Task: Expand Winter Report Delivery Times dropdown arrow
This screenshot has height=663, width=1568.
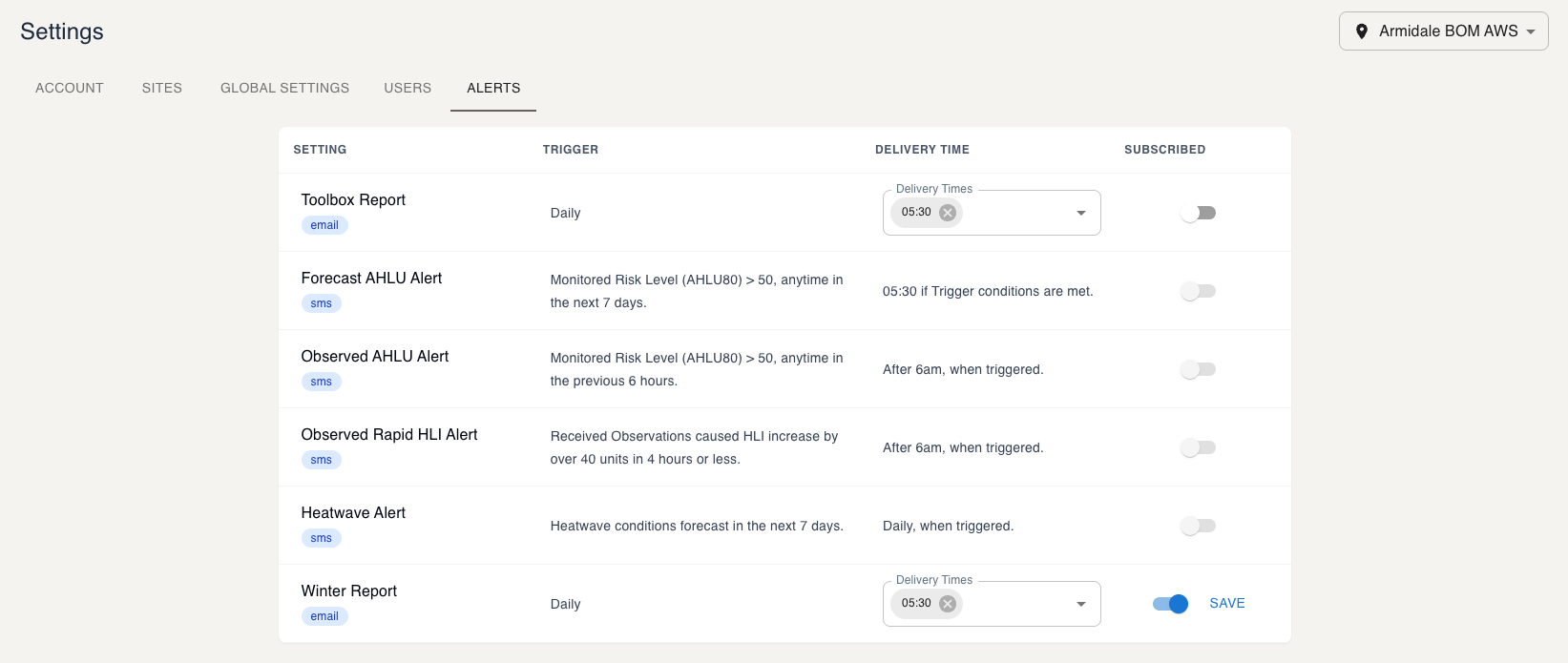Action: [x=1081, y=604]
